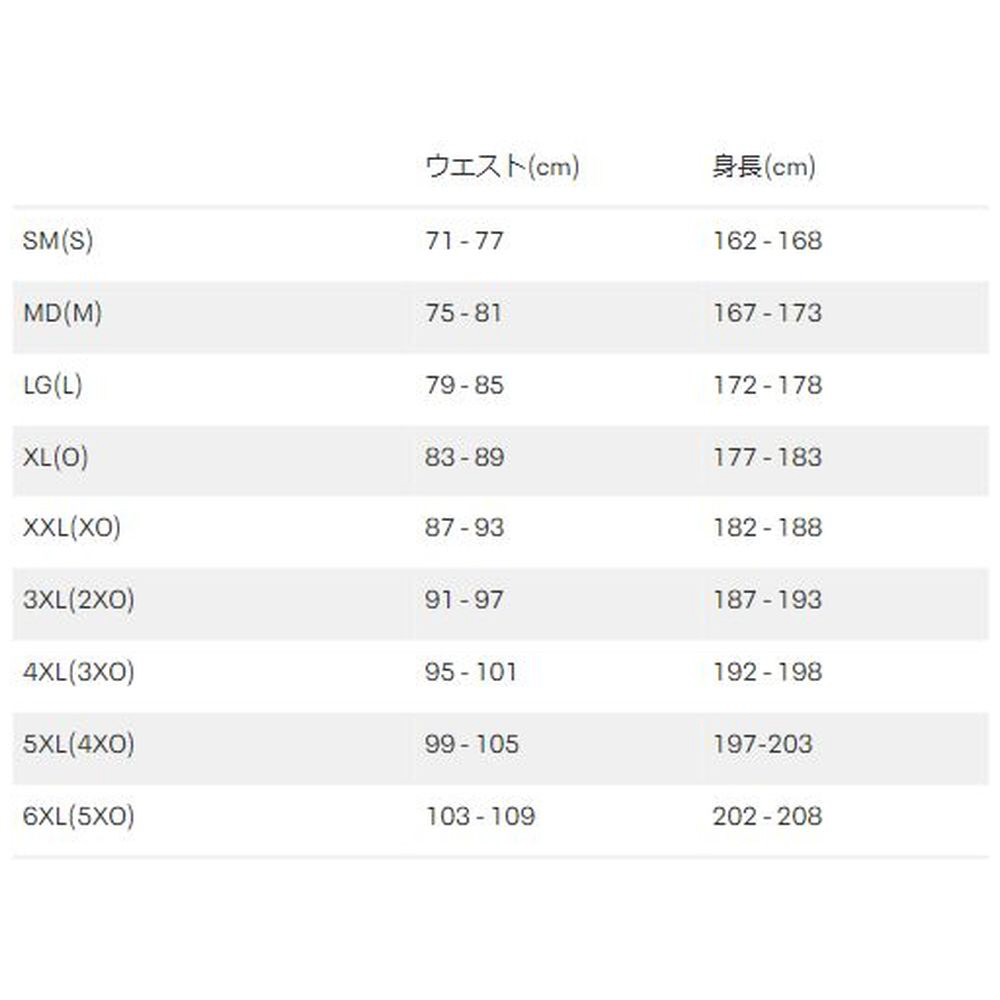
Task: Select the 162 - 168 height value
Action: (767, 241)
